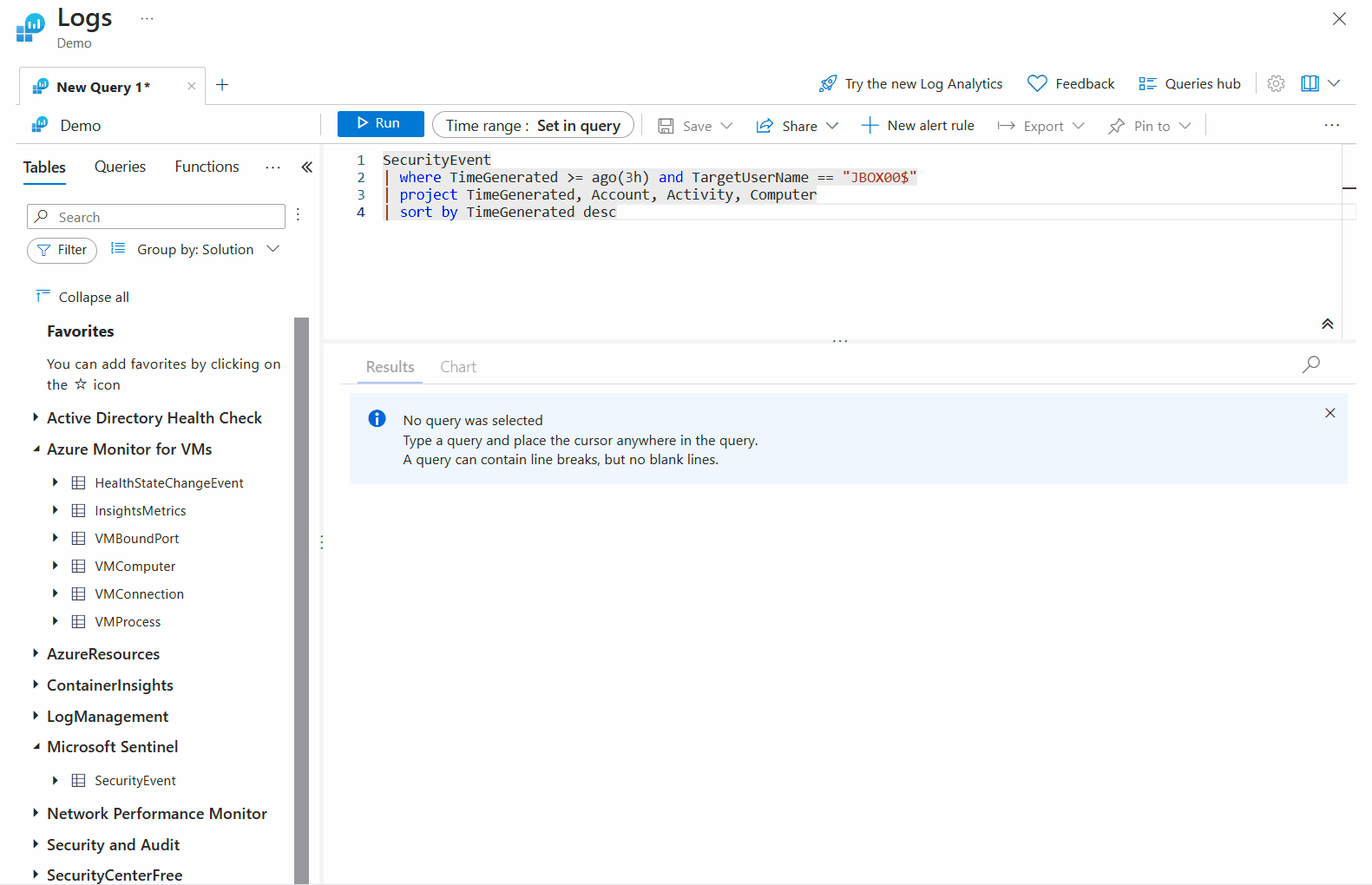Viewport: 1372px width, 885px height.
Task: Open settings gear icon
Action: pos(1276,83)
